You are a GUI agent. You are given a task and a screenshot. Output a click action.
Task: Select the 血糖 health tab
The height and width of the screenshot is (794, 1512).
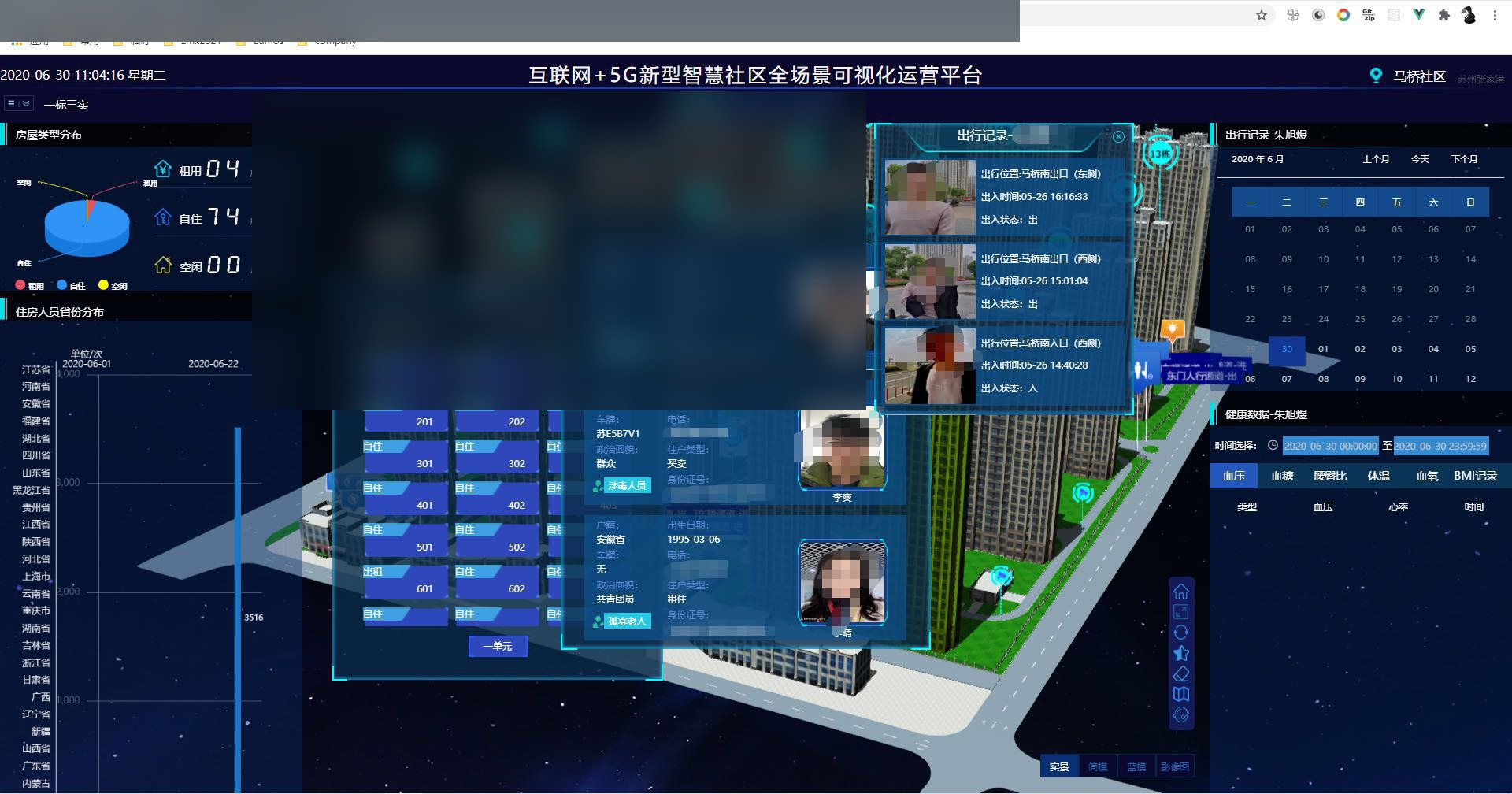1282,476
